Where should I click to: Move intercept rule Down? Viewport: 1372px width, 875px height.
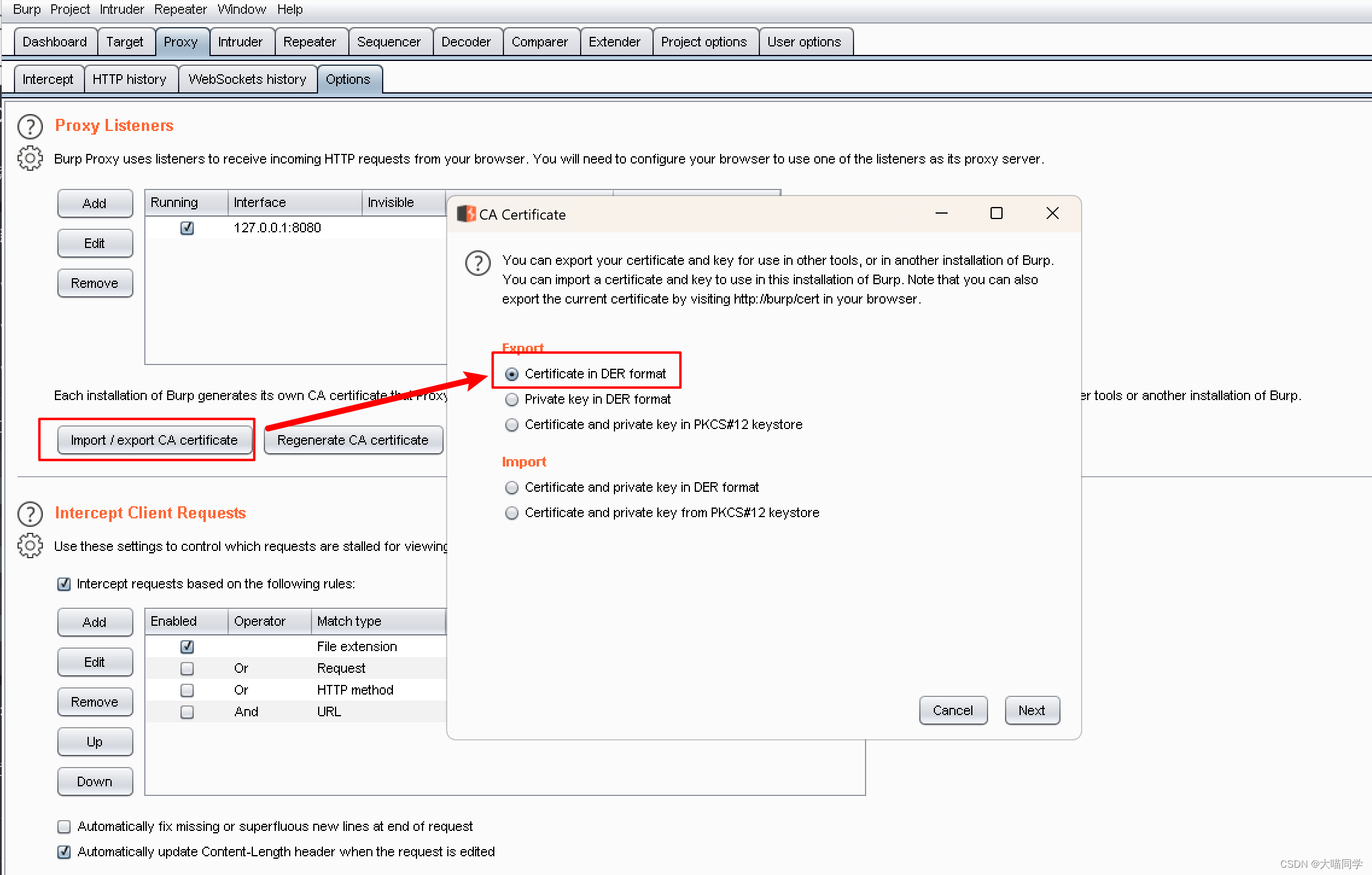point(95,781)
